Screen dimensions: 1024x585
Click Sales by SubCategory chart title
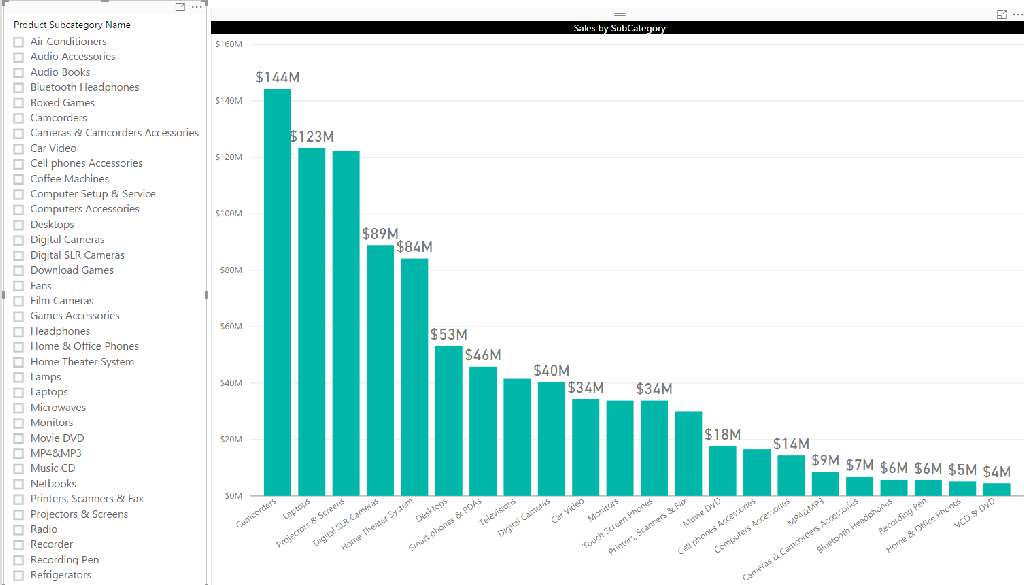coord(619,28)
